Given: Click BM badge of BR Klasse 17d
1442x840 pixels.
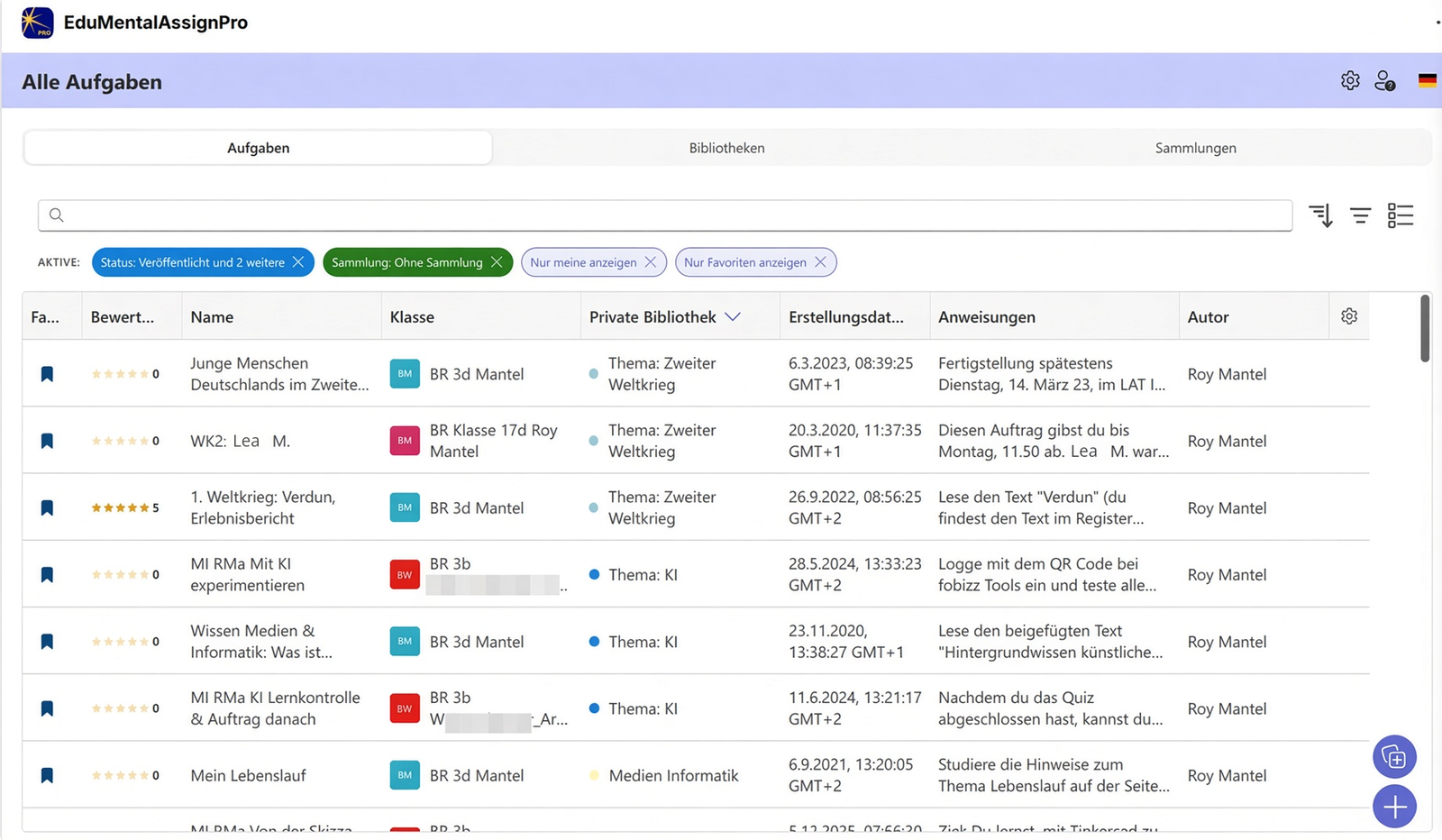Looking at the screenshot, I should [x=405, y=441].
